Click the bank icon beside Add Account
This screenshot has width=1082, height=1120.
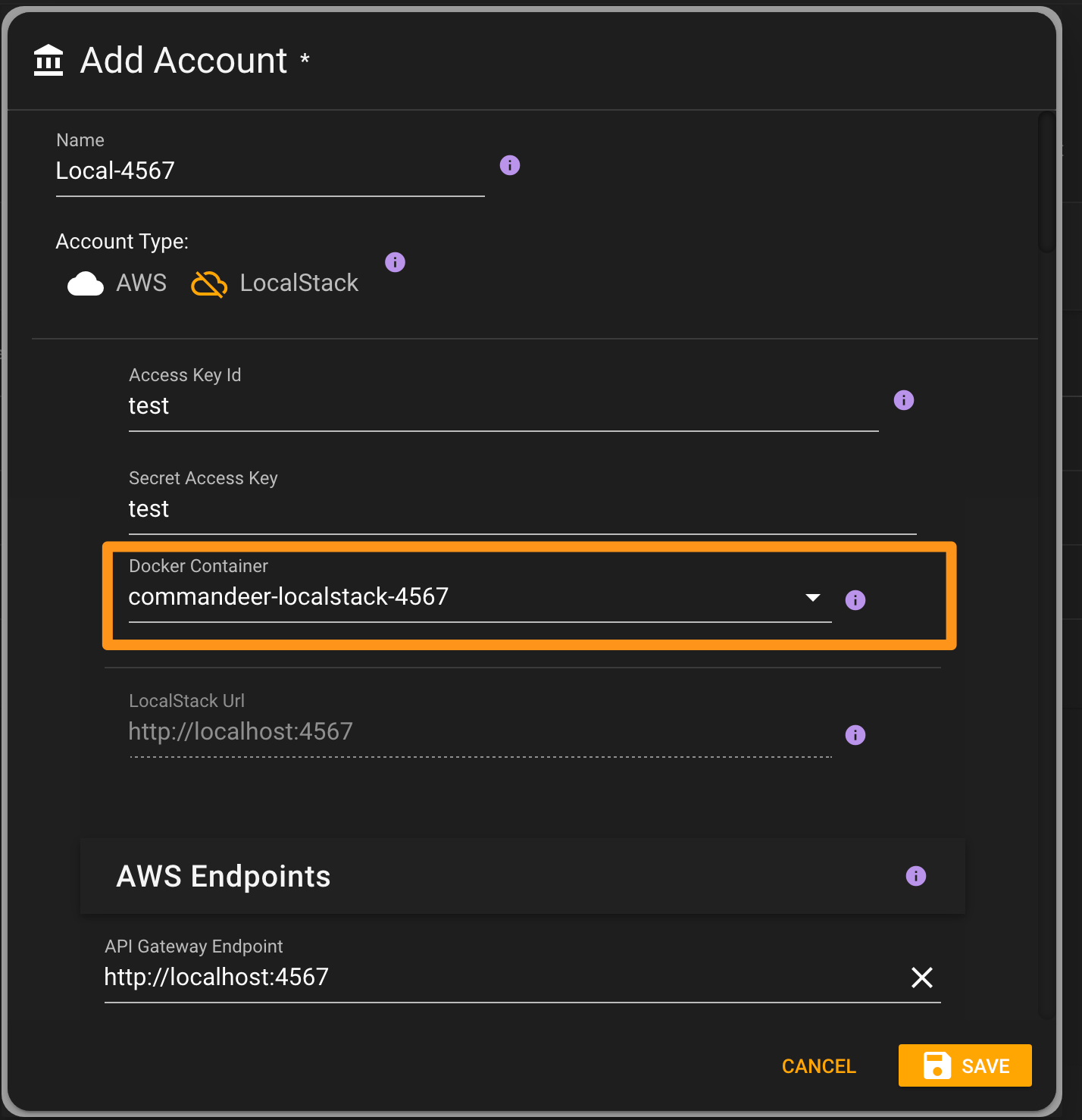pyautogui.click(x=48, y=60)
